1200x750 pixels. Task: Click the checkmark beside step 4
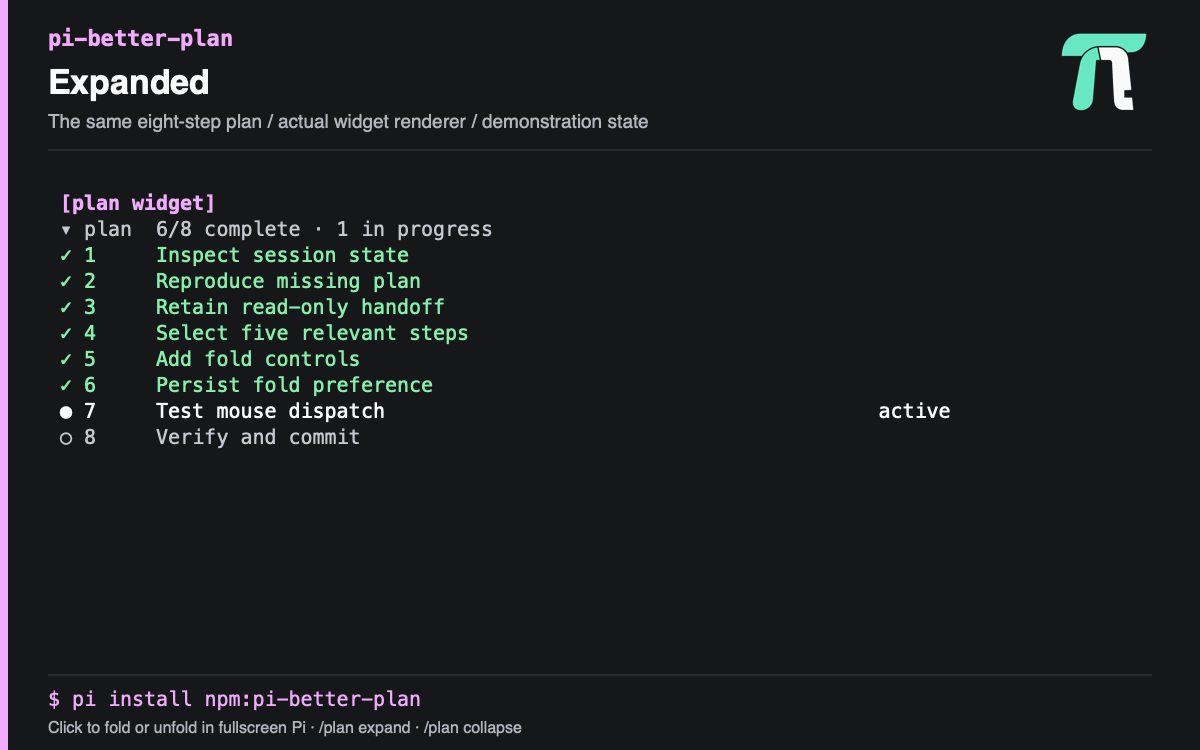[x=66, y=334]
